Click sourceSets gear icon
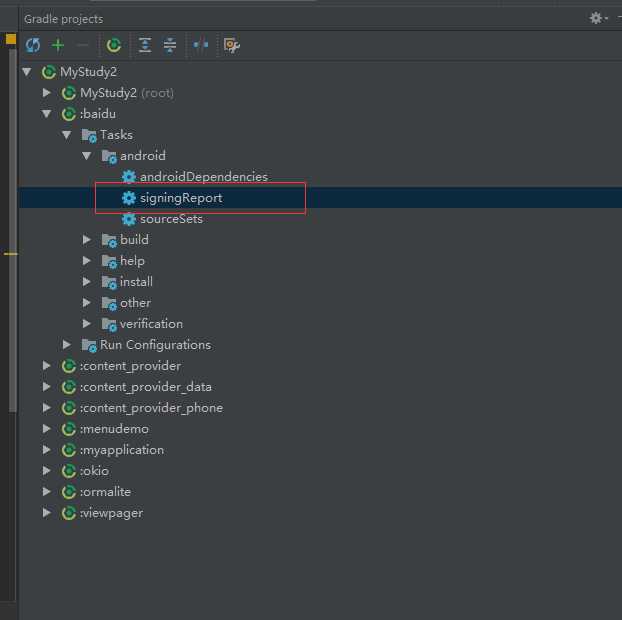Image resolution: width=622 pixels, height=620 pixels. (129, 219)
